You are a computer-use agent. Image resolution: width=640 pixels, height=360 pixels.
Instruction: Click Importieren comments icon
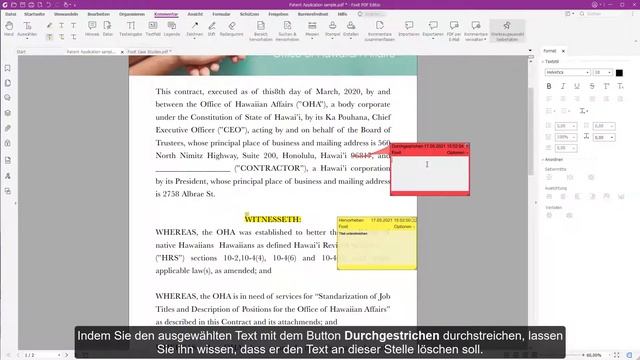(x=409, y=29)
